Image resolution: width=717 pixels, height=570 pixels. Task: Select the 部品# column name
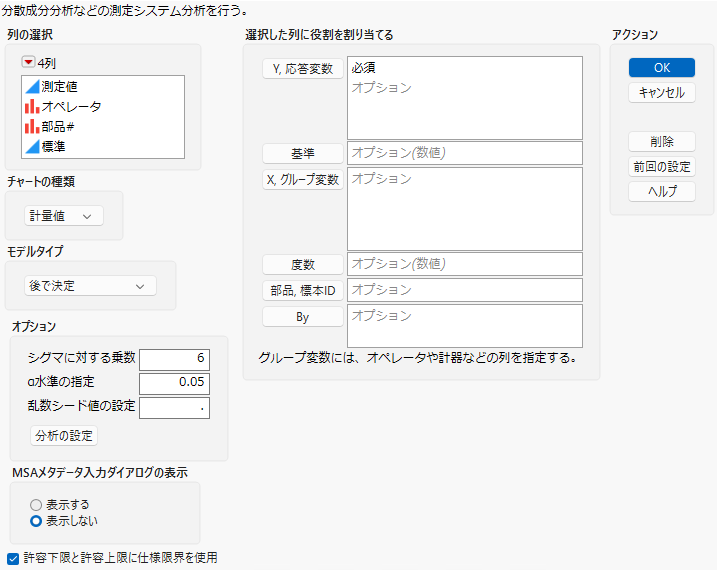coord(58,127)
